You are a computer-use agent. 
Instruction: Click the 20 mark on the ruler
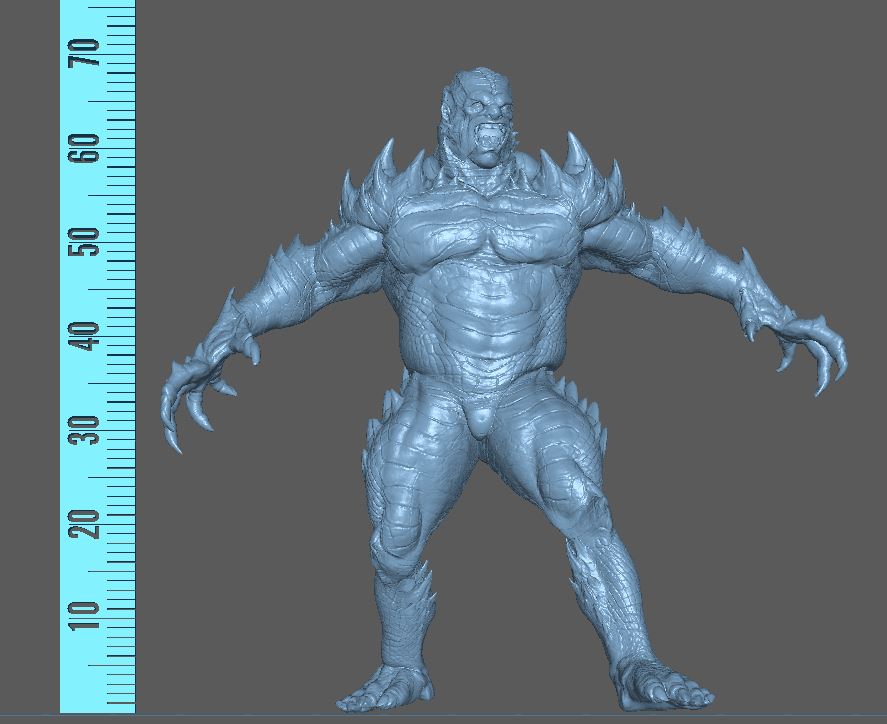(91, 523)
